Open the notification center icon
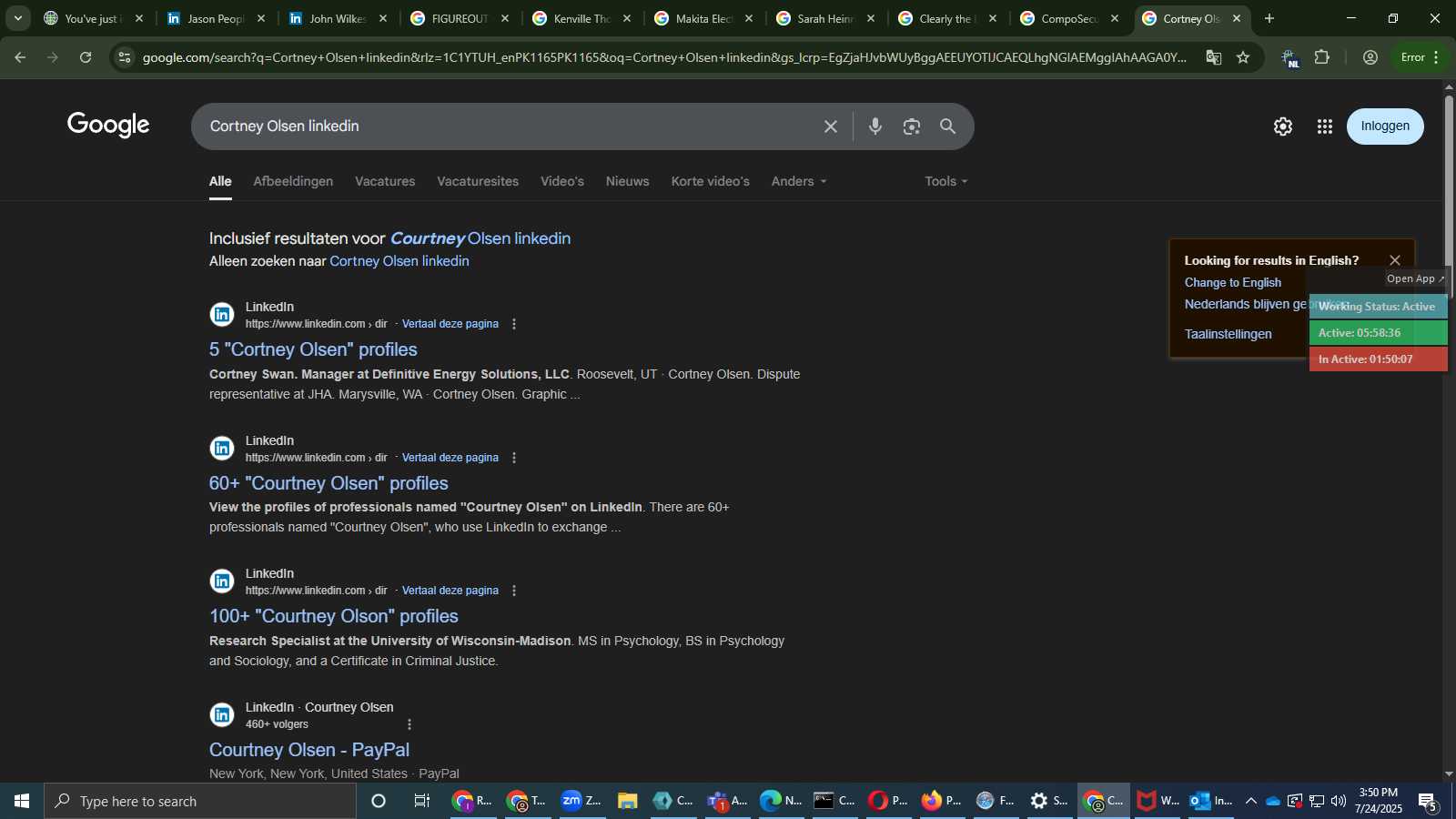This screenshot has width=1456, height=819. pyautogui.click(x=1427, y=802)
